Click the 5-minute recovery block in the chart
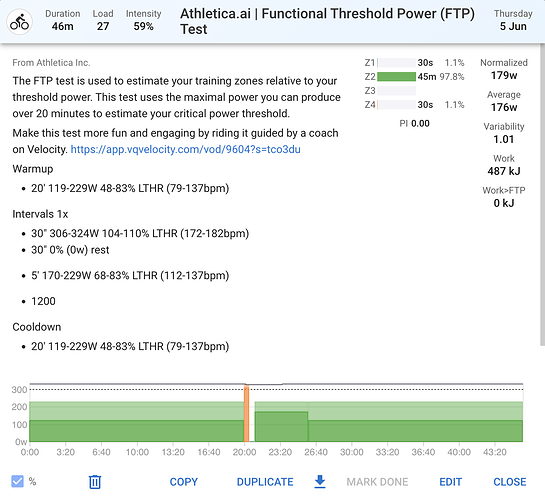Image resolution: width=545 pixels, height=500 pixels. pyautogui.click(x=281, y=427)
